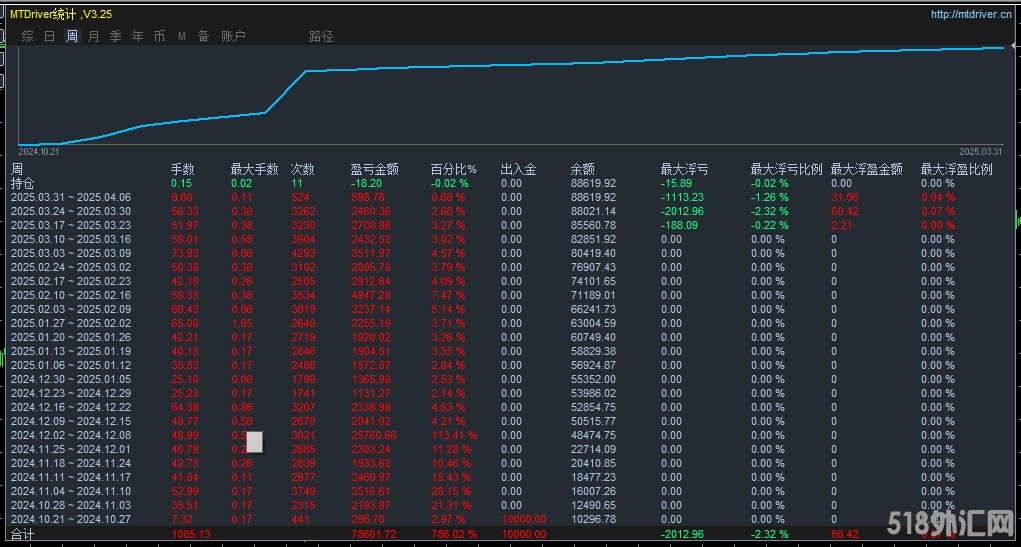Click total profit value 78601.72
The image size is (1021, 547).
(x=373, y=535)
